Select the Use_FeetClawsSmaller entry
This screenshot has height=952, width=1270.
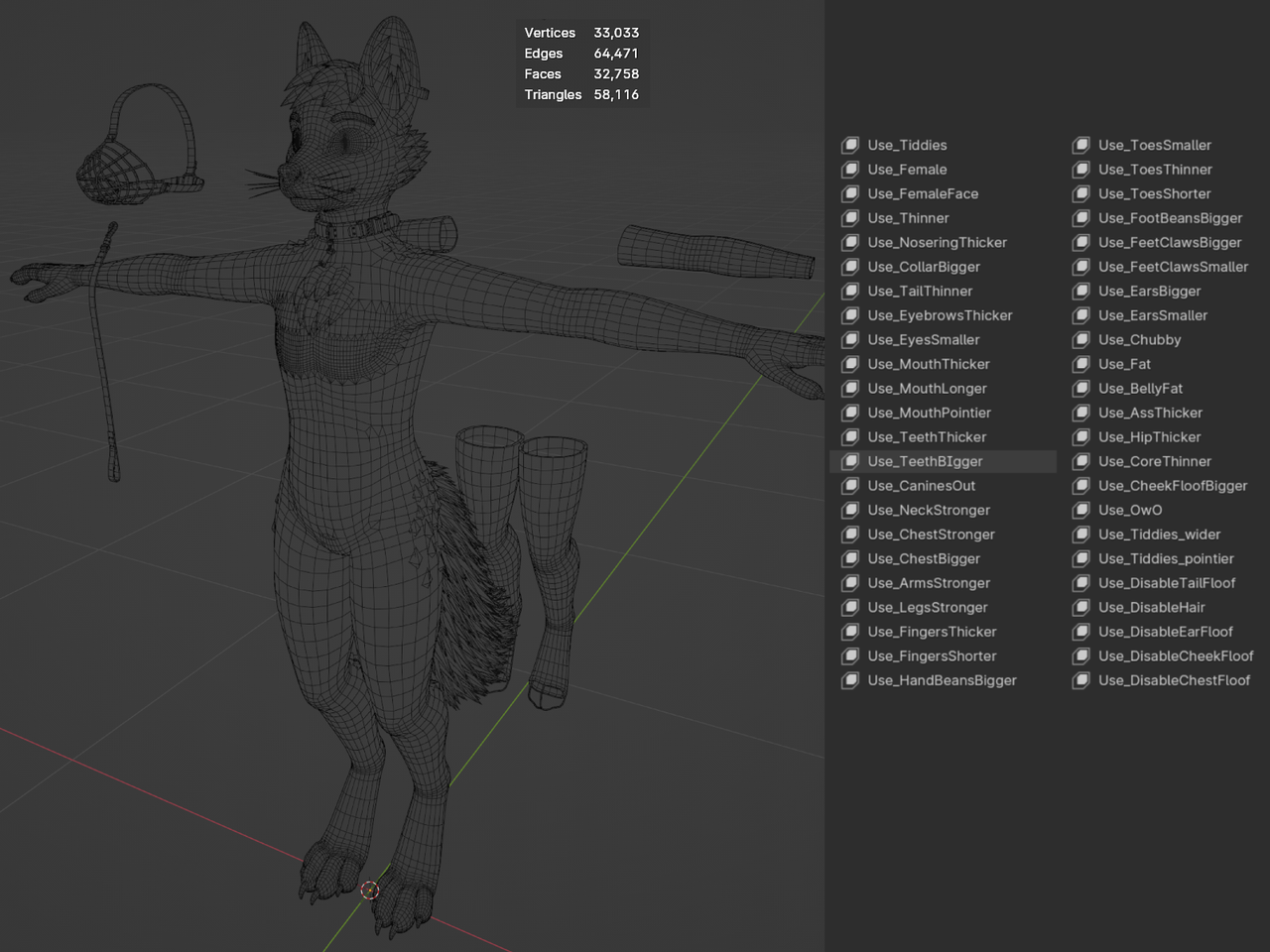click(x=1173, y=267)
